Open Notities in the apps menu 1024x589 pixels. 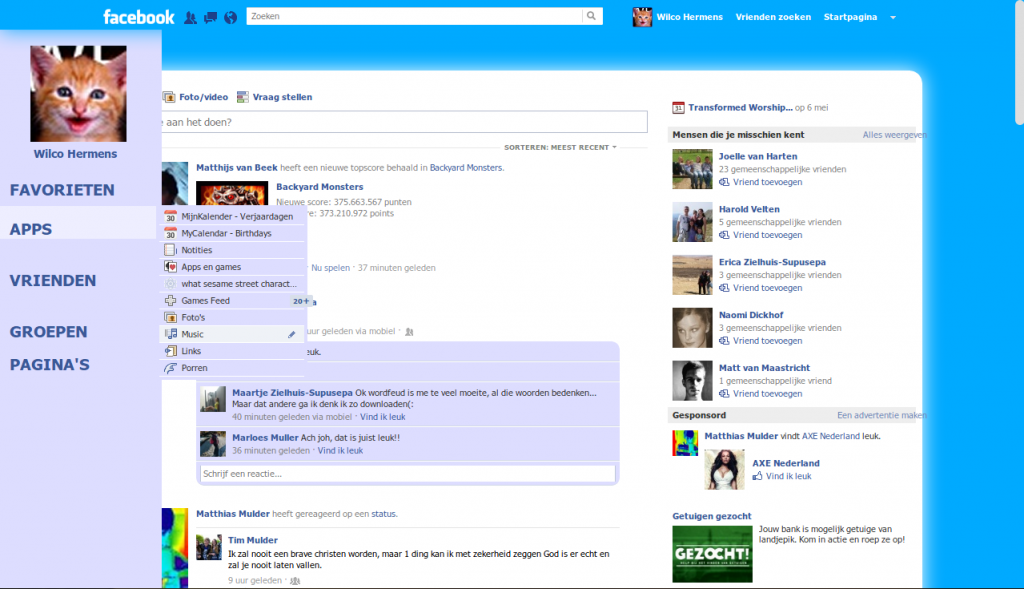click(x=233, y=250)
